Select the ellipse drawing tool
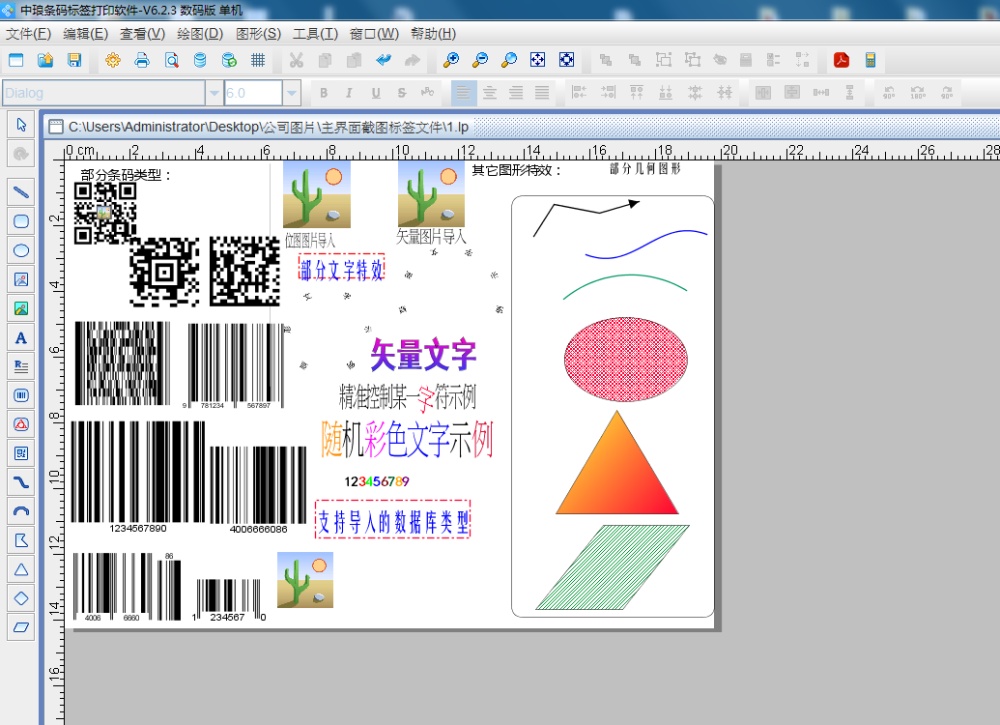 point(21,250)
